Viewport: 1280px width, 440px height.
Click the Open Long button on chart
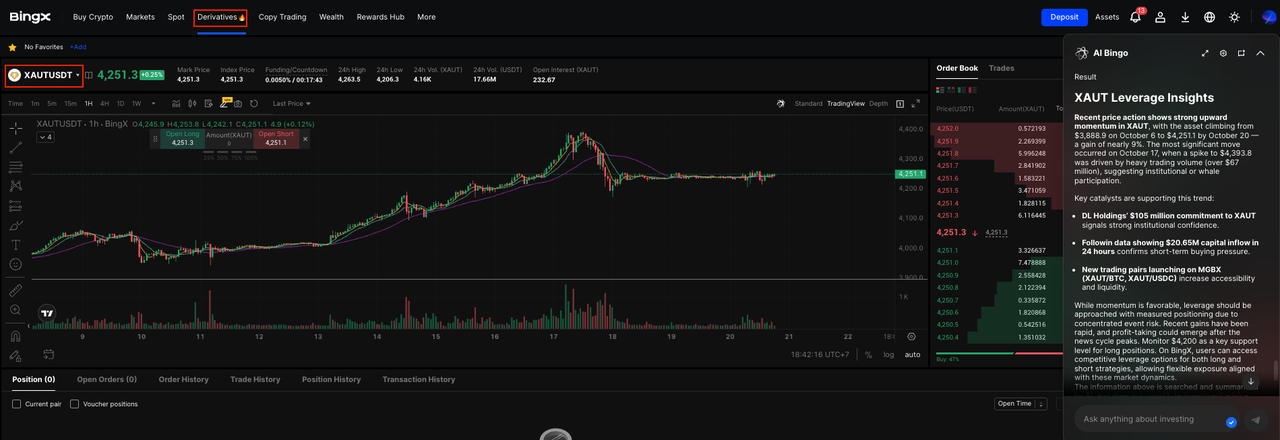182,138
